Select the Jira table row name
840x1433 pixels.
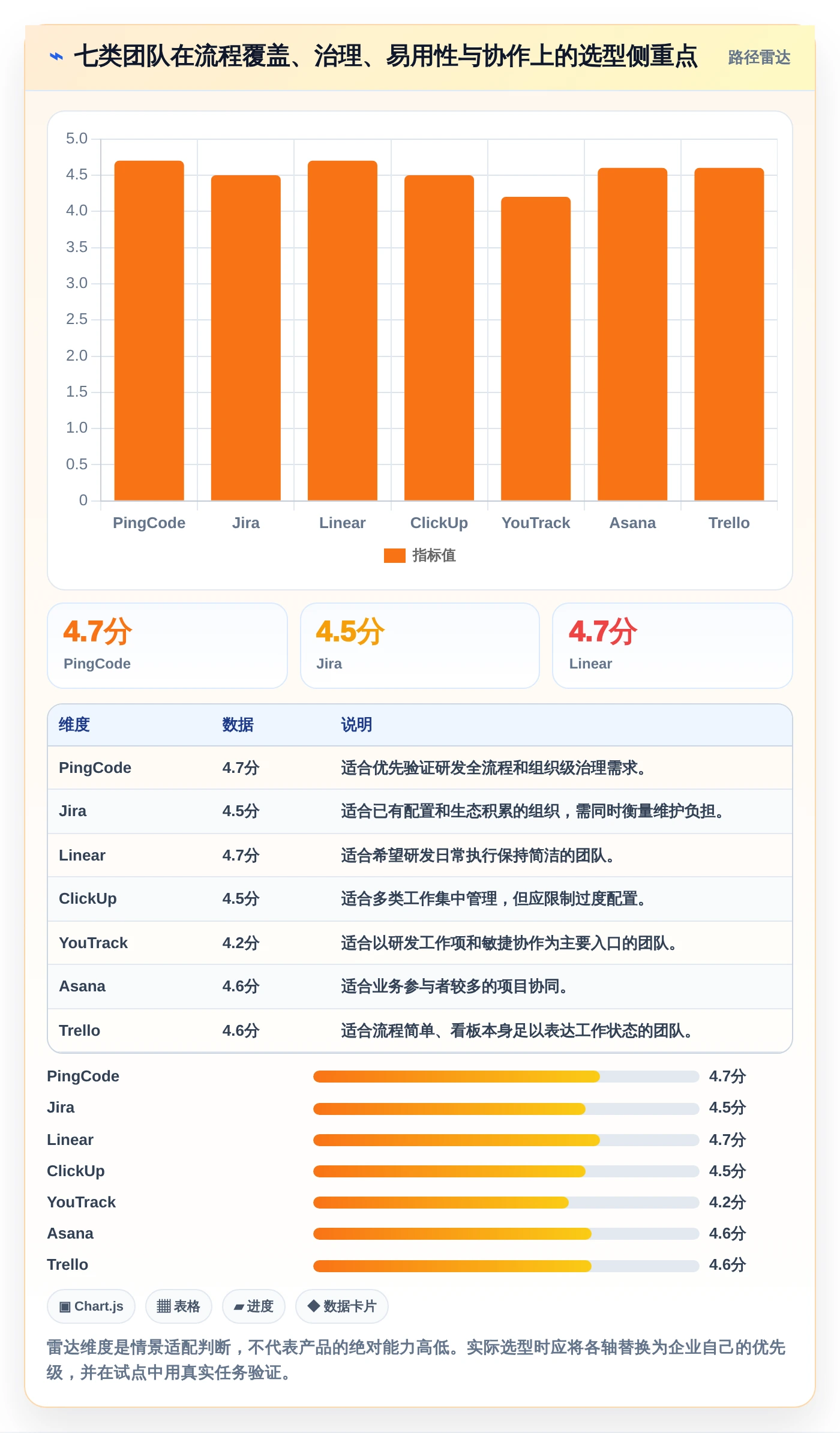73,811
